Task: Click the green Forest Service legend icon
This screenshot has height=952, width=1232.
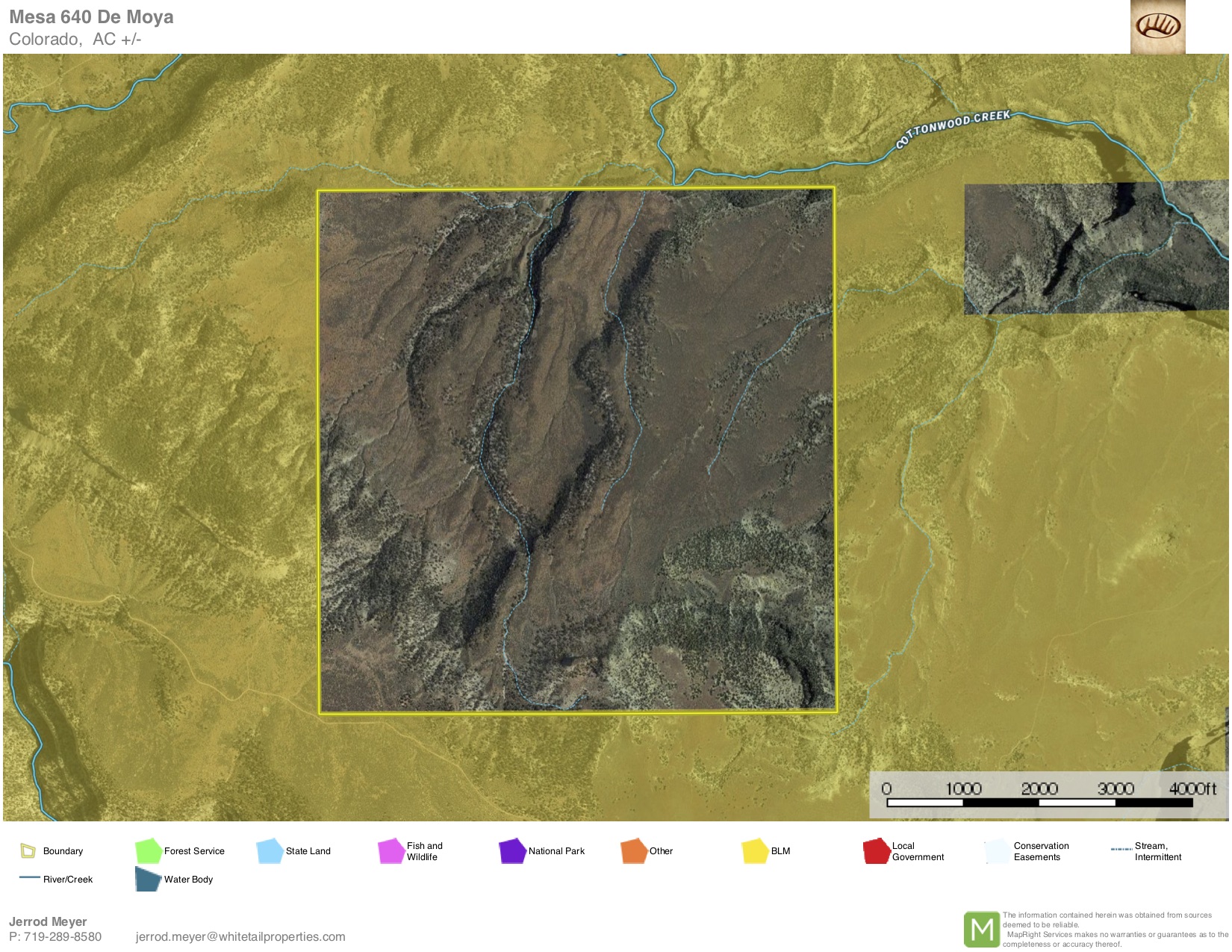Action: click(x=148, y=850)
